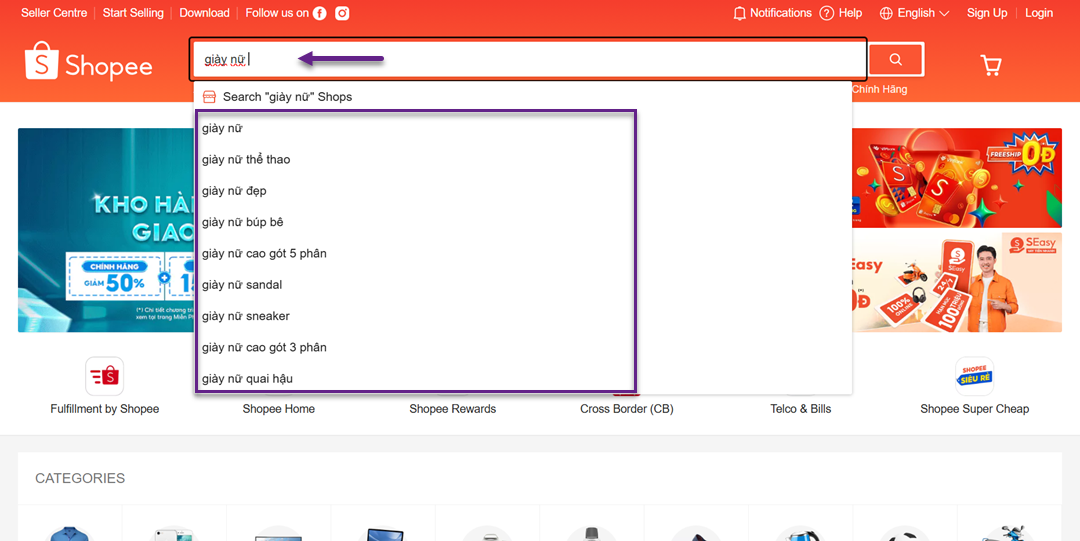This screenshot has height=541, width=1080.
Task: Open the SEasy promotional banner
Action: tap(957, 283)
